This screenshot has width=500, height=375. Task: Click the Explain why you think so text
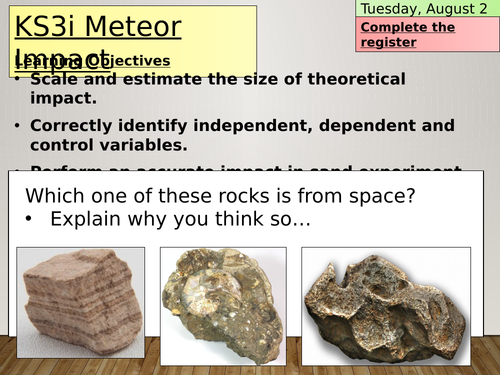click(180, 219)
